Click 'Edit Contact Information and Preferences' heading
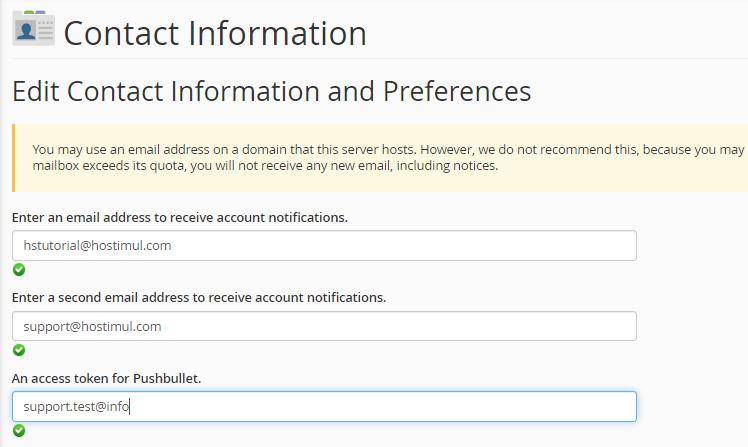The width and height of the screenshot is (748, 447). [x=271, y=91]
